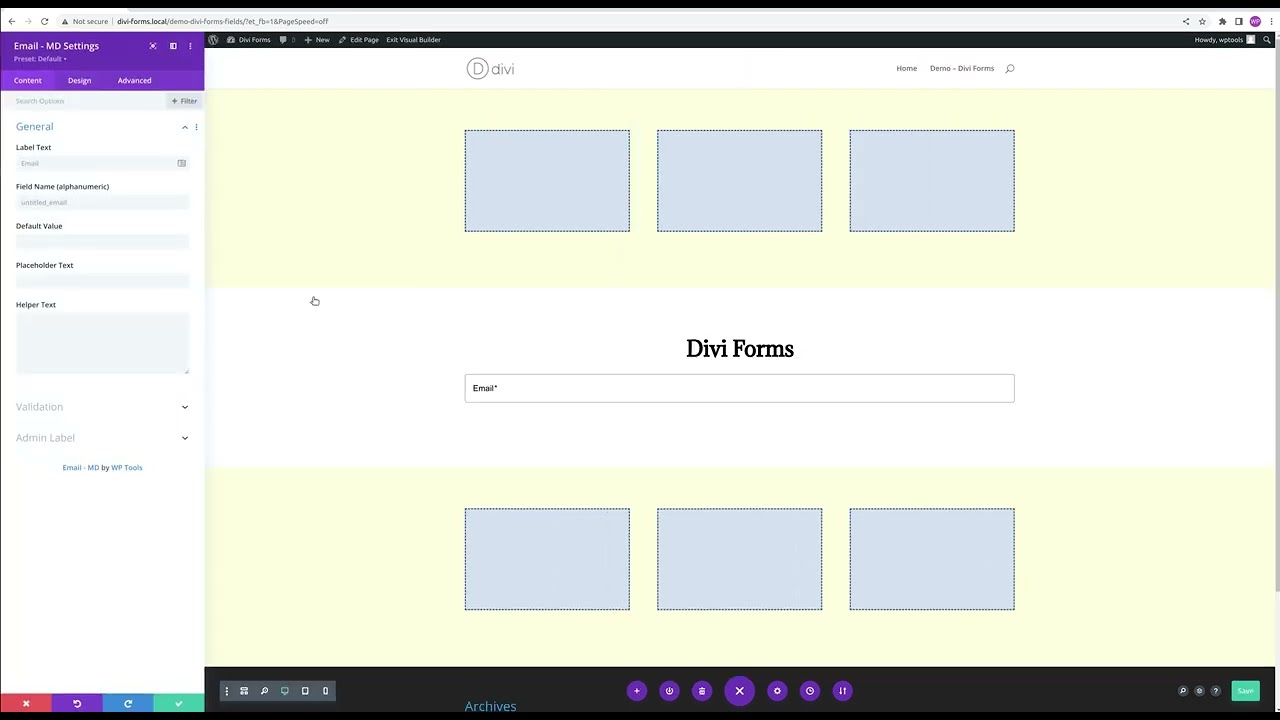Click site header search icon
The height and width of the screenshot is (720, 1280).
click(1010, 69)
